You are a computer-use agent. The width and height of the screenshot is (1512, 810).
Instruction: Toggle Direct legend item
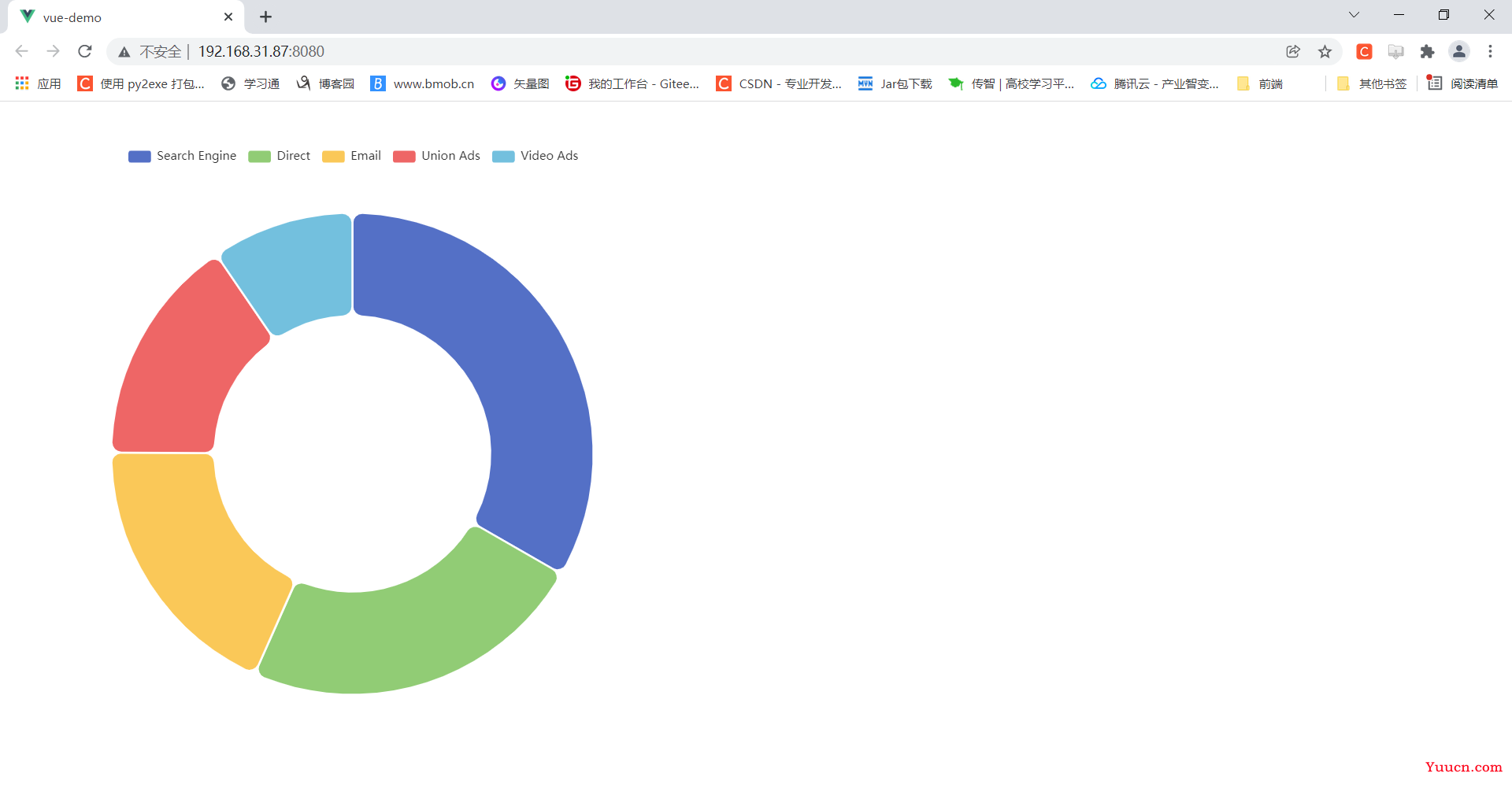(x=280, y=156)
